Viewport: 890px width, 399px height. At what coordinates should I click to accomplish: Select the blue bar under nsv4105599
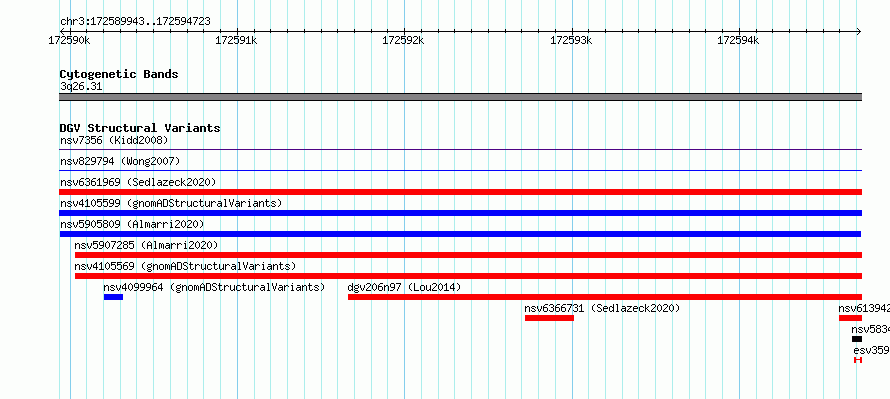click(460, 213)
